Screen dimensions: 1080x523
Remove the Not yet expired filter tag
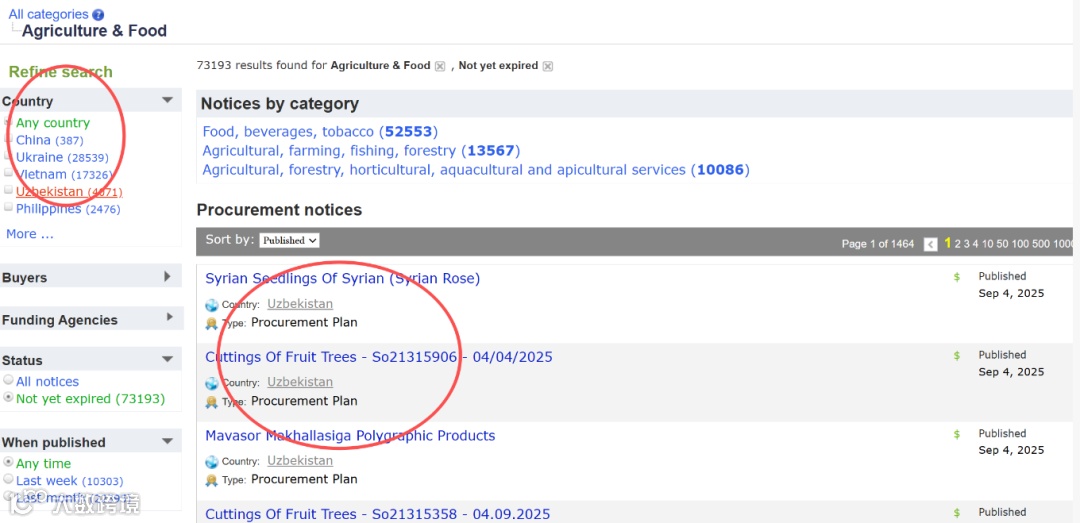coord(548,66)
